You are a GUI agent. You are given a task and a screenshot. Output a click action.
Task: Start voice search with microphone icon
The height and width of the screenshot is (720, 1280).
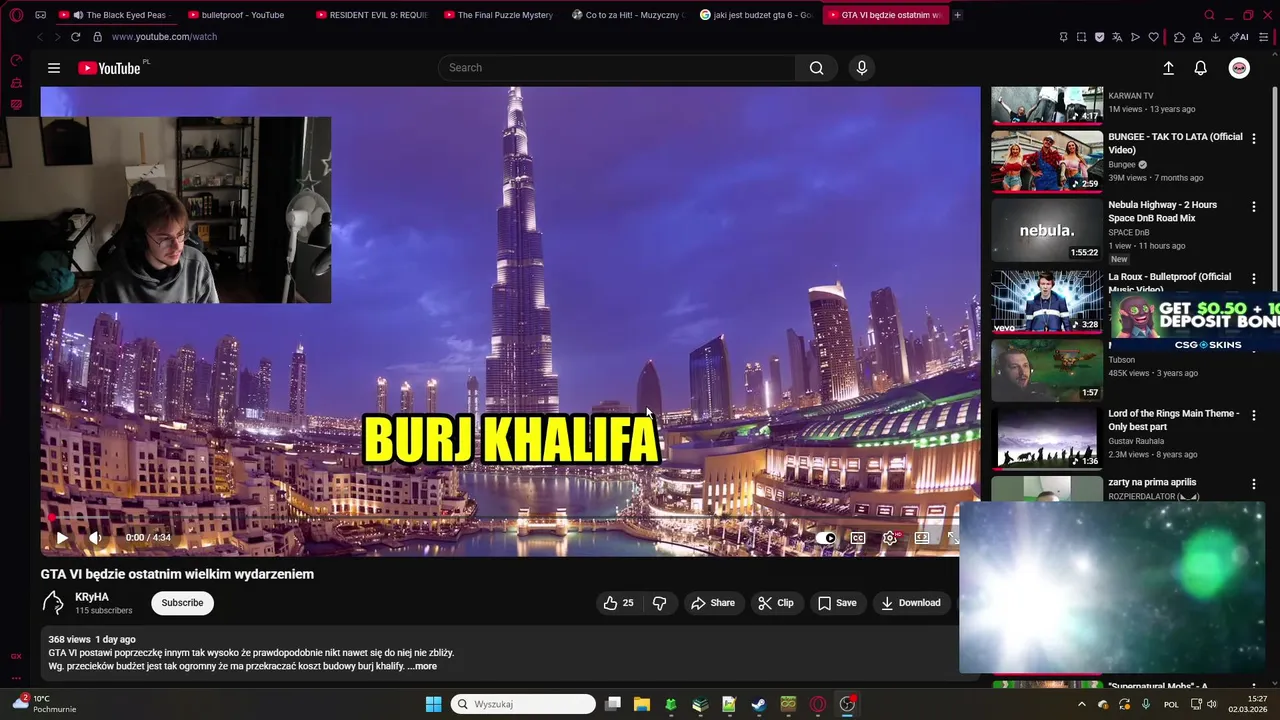pyautogui.click(x=862, y=68)
